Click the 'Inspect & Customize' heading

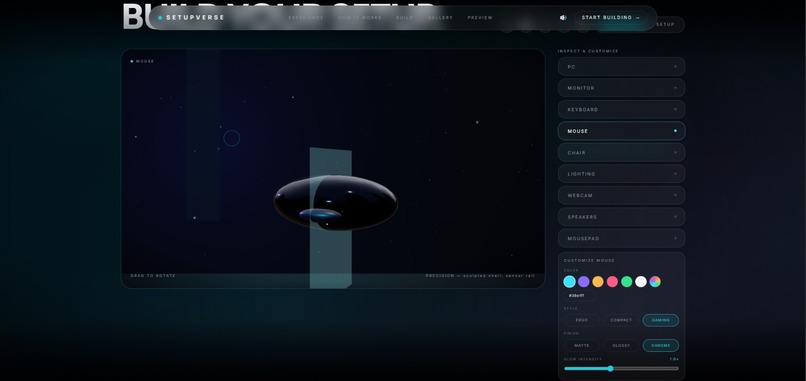coord(588,51)
